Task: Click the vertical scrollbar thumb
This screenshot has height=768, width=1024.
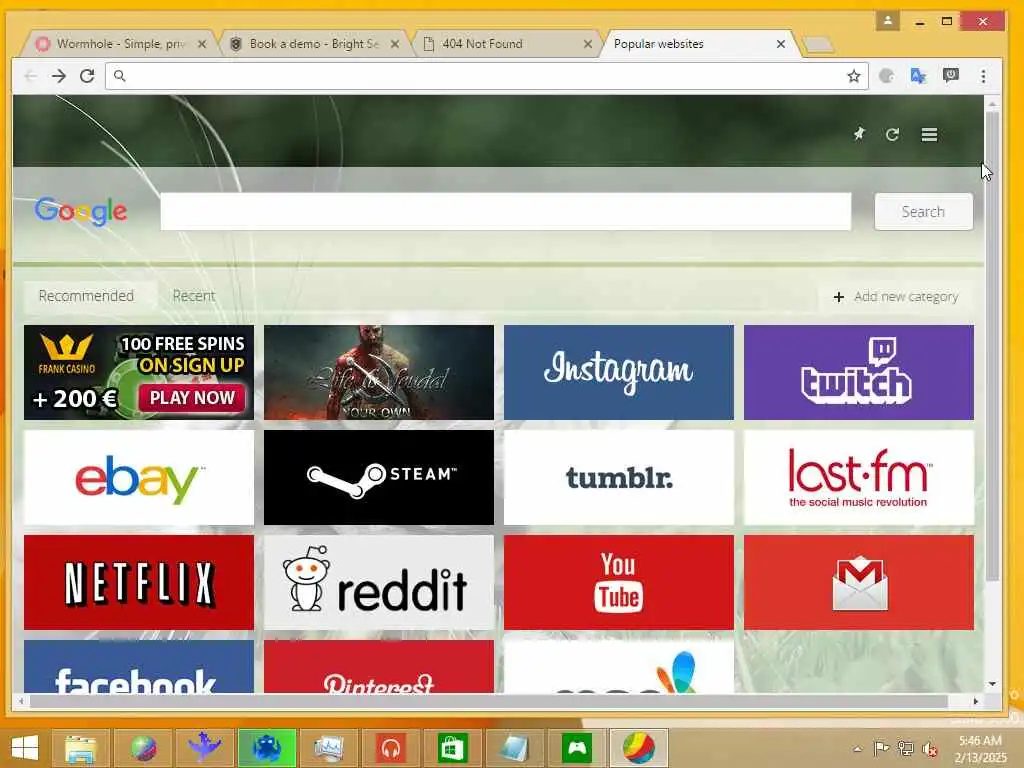Action: click(992, 346)
